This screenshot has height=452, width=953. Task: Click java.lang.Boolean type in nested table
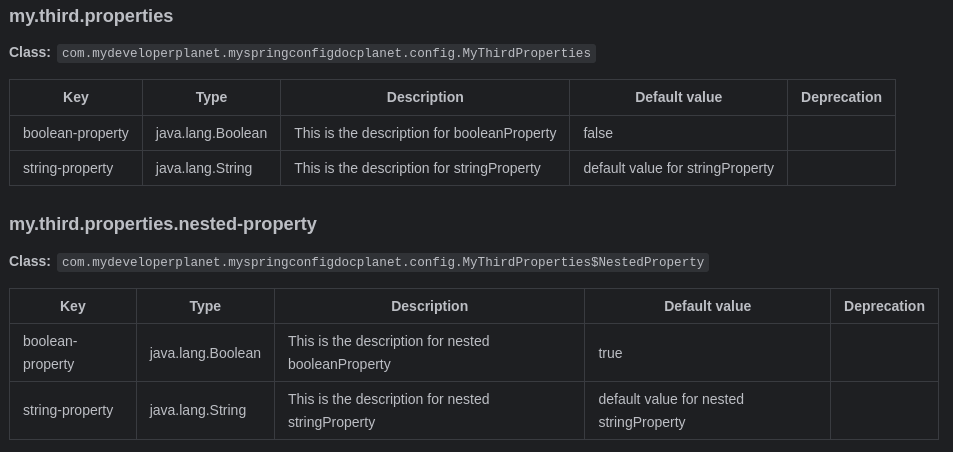[205, 353]
